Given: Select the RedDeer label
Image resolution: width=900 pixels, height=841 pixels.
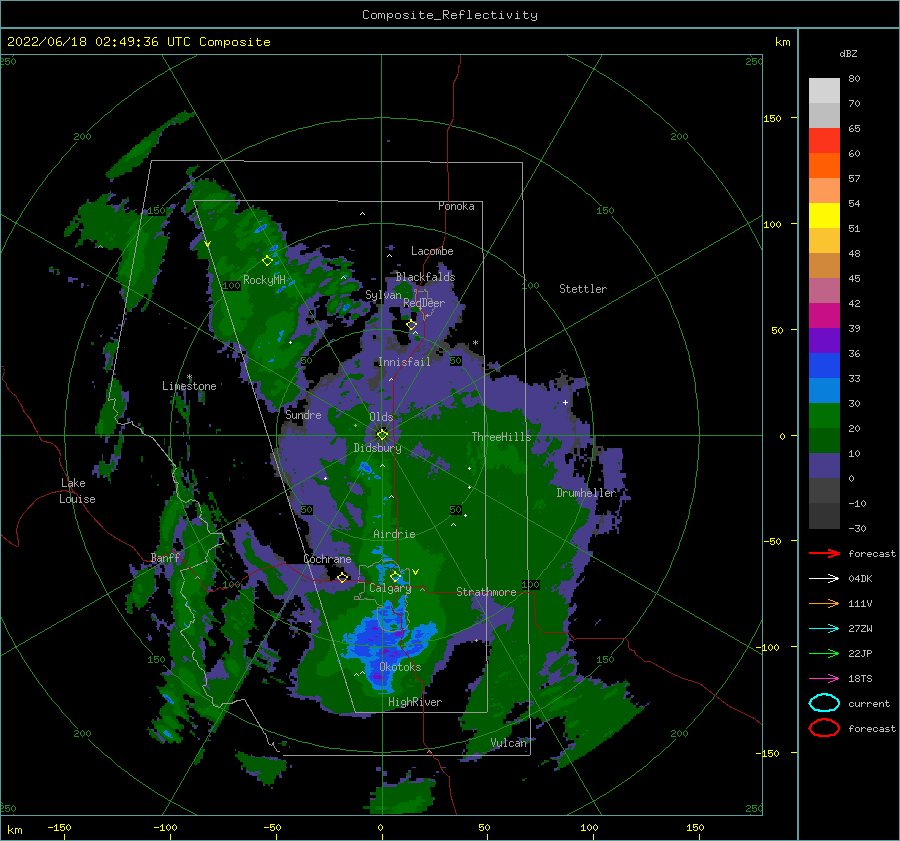Looking at the screenshot, I should click(424, 303).
